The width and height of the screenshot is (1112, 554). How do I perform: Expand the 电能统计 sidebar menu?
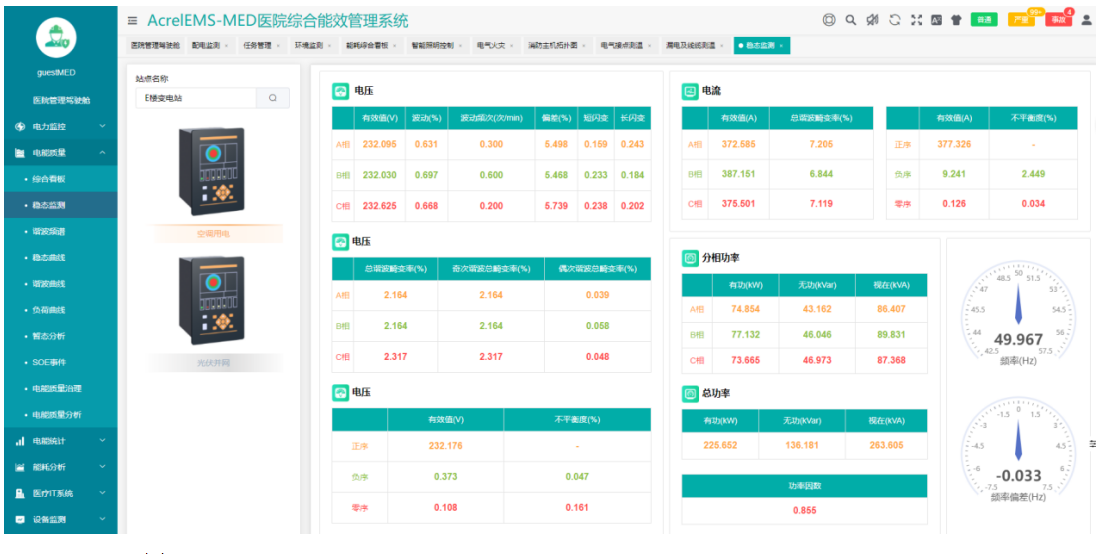coord(59,441)
